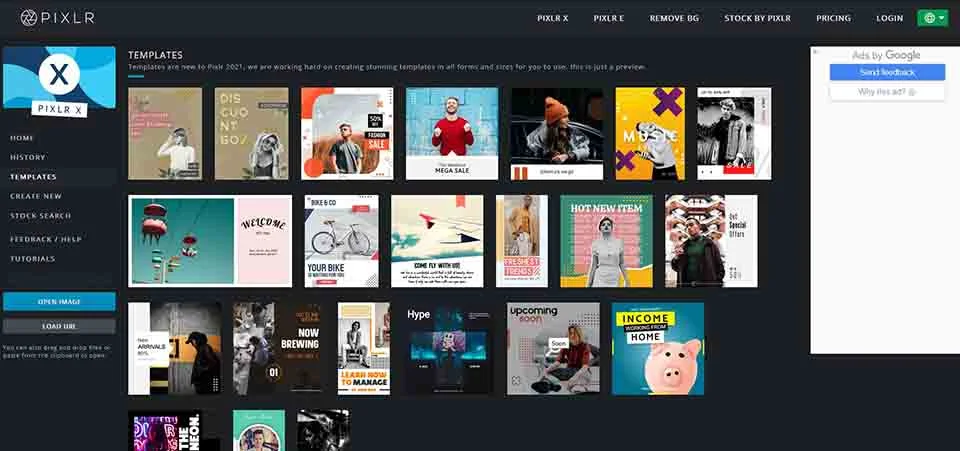Select the yellow Music template thumbnail
The image size is (960, 451).
tap(649, 133)
